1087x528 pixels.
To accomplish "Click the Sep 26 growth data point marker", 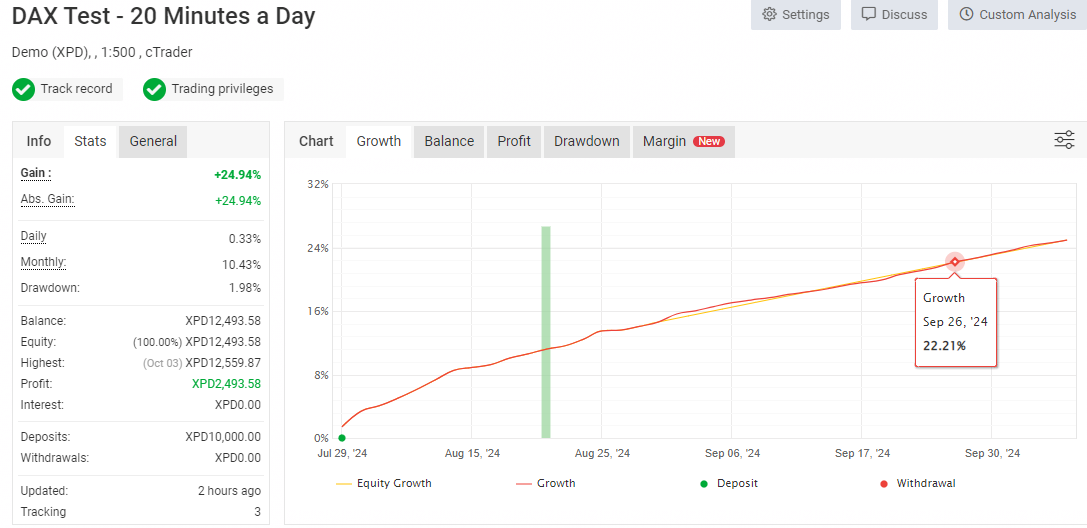I will tap(955, 262).
